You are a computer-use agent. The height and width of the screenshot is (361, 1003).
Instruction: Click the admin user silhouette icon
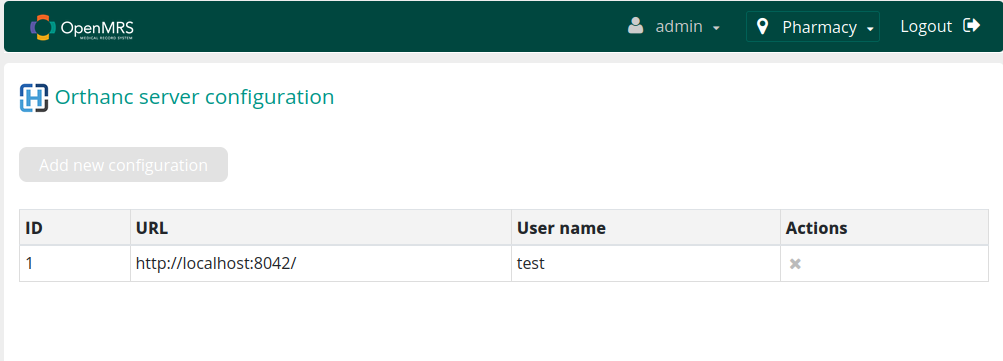click(x=635, y=26)
